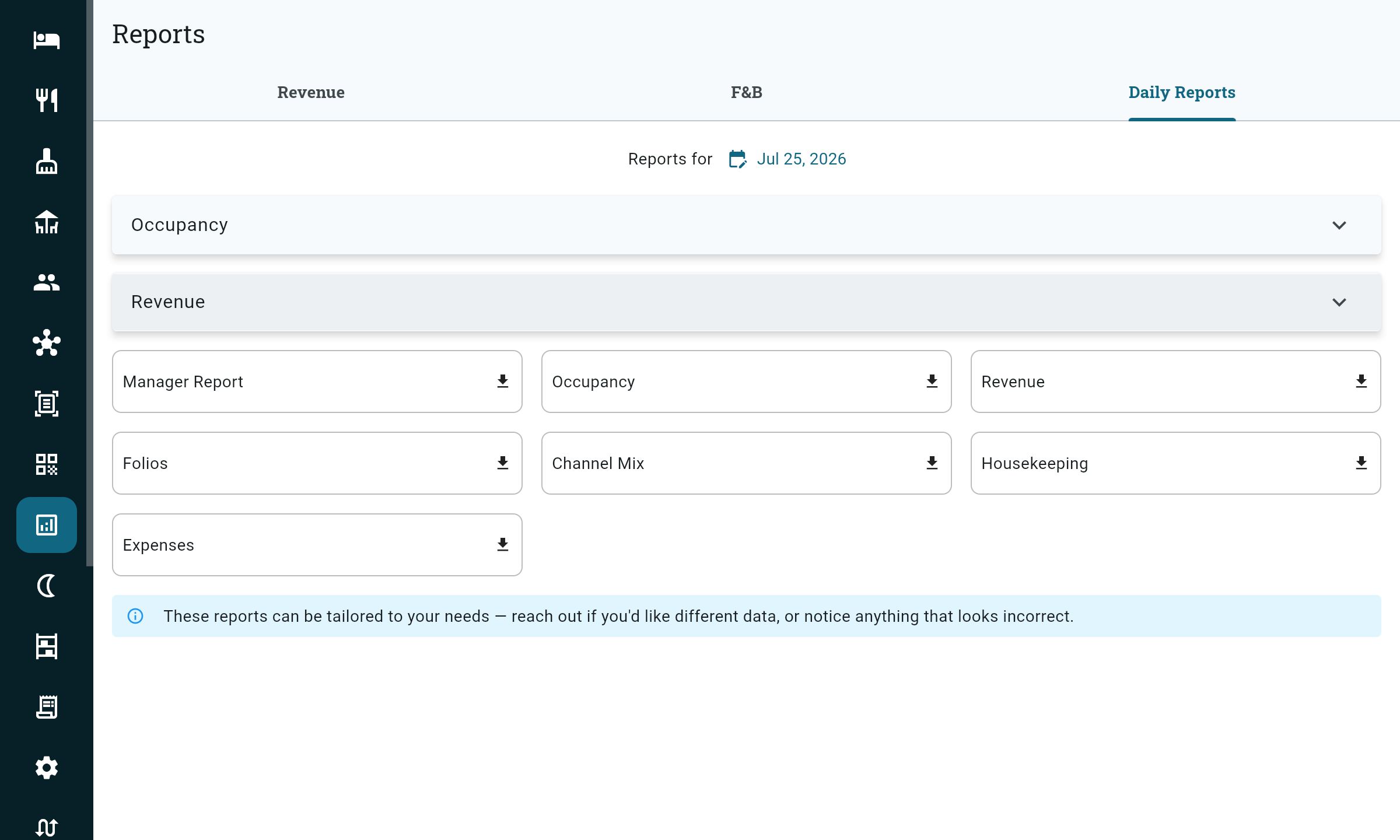Expand the Occupancy section chevron
The width and height of the screenshot is (1400, 840).
pos(1339,225)
